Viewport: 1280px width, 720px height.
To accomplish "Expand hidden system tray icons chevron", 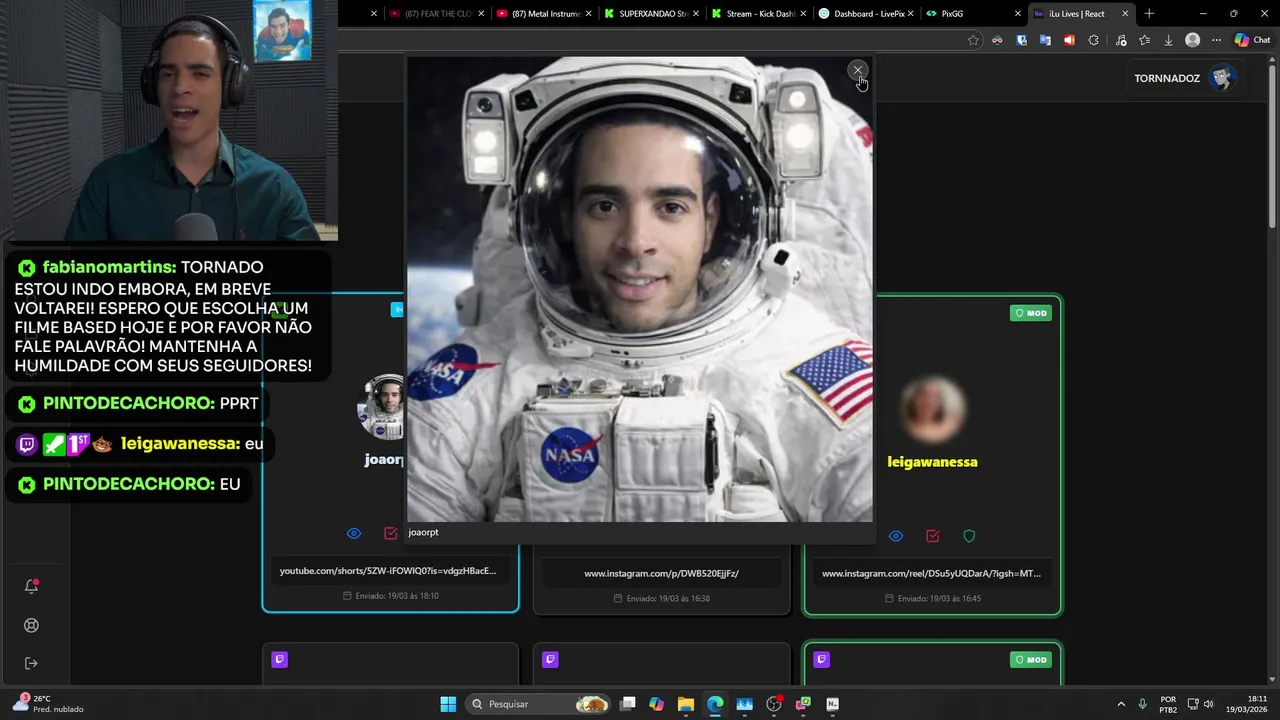I will pyautogui.click(x=1120, y=704).
